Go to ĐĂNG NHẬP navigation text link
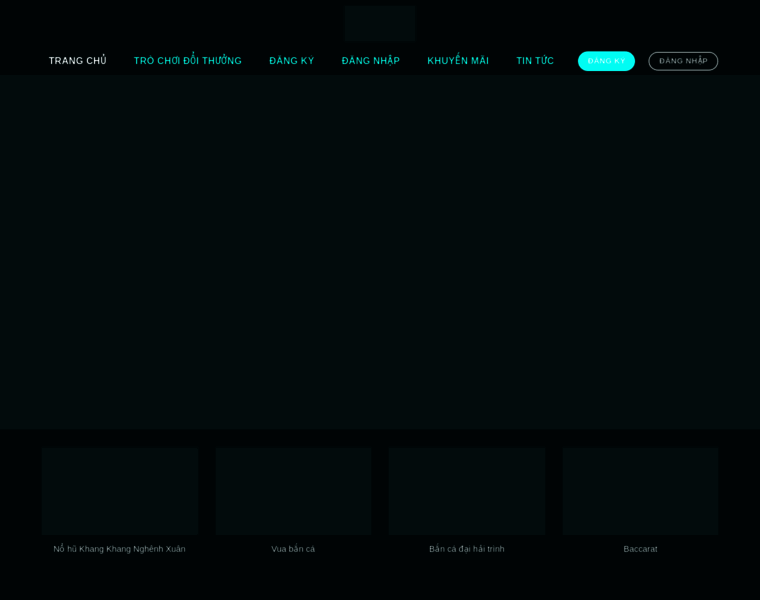 click(370, 61)
